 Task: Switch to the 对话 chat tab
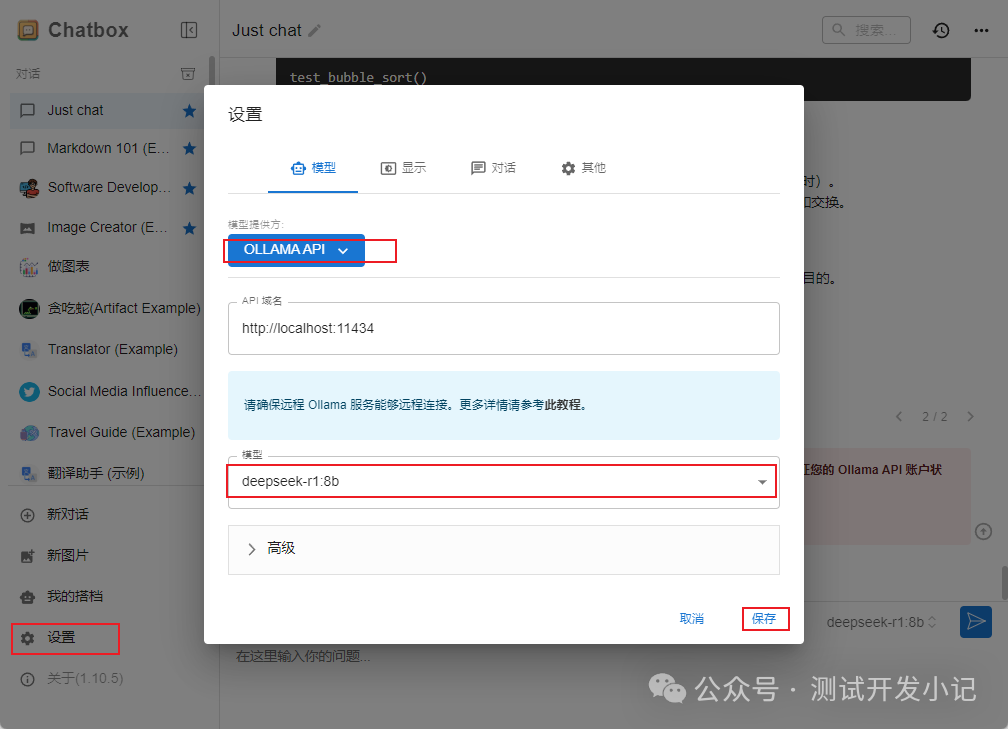point(493,168)
